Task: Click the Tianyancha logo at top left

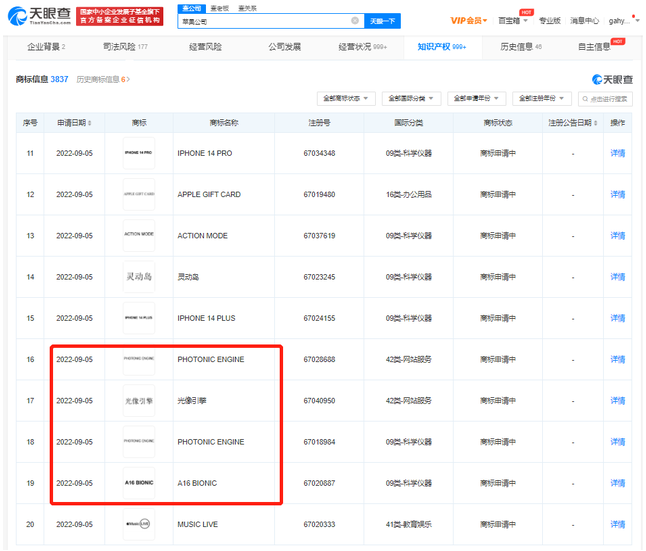Action: point(40,16)
